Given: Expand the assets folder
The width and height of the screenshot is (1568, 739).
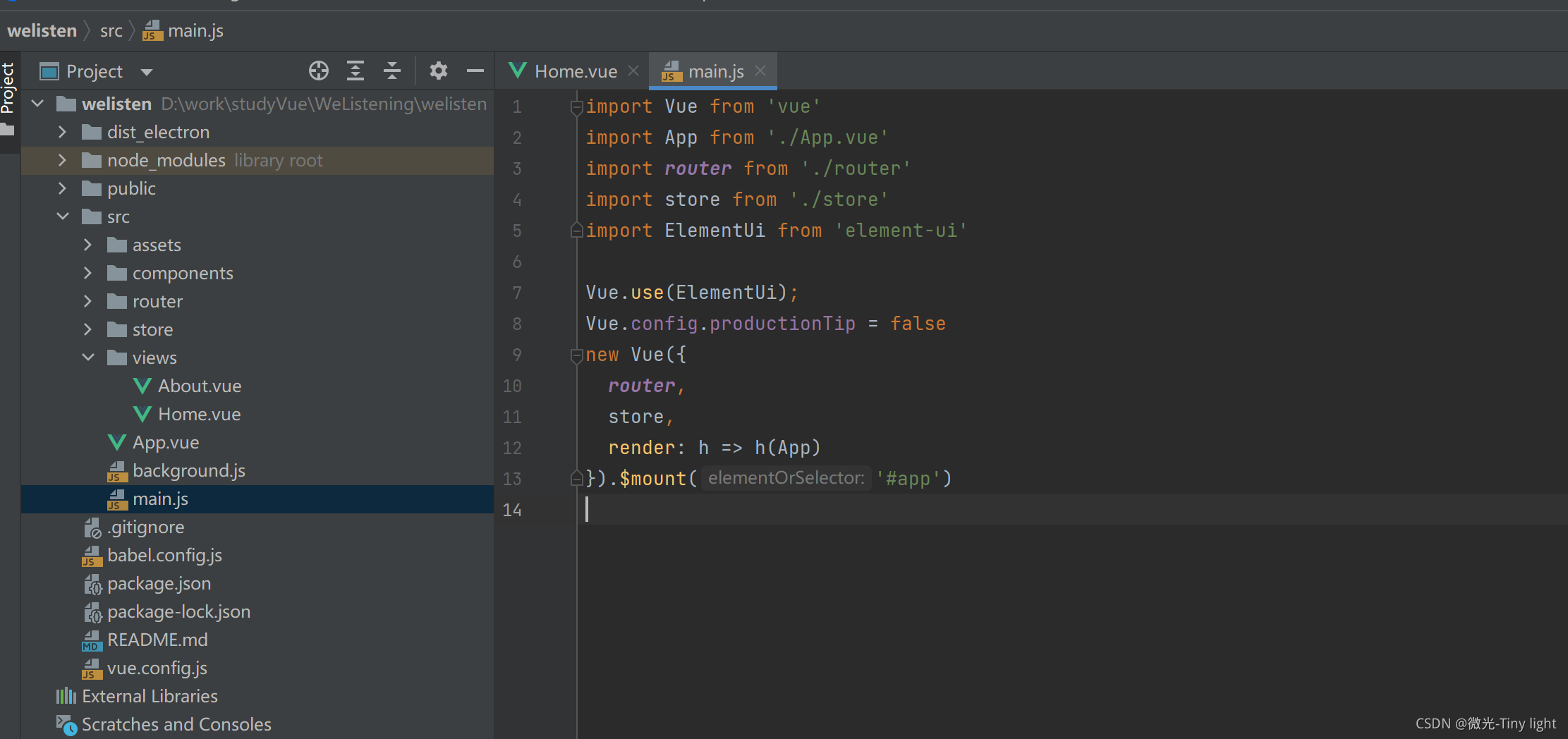Looking at the screenshot, I should (x=87, y=245).
